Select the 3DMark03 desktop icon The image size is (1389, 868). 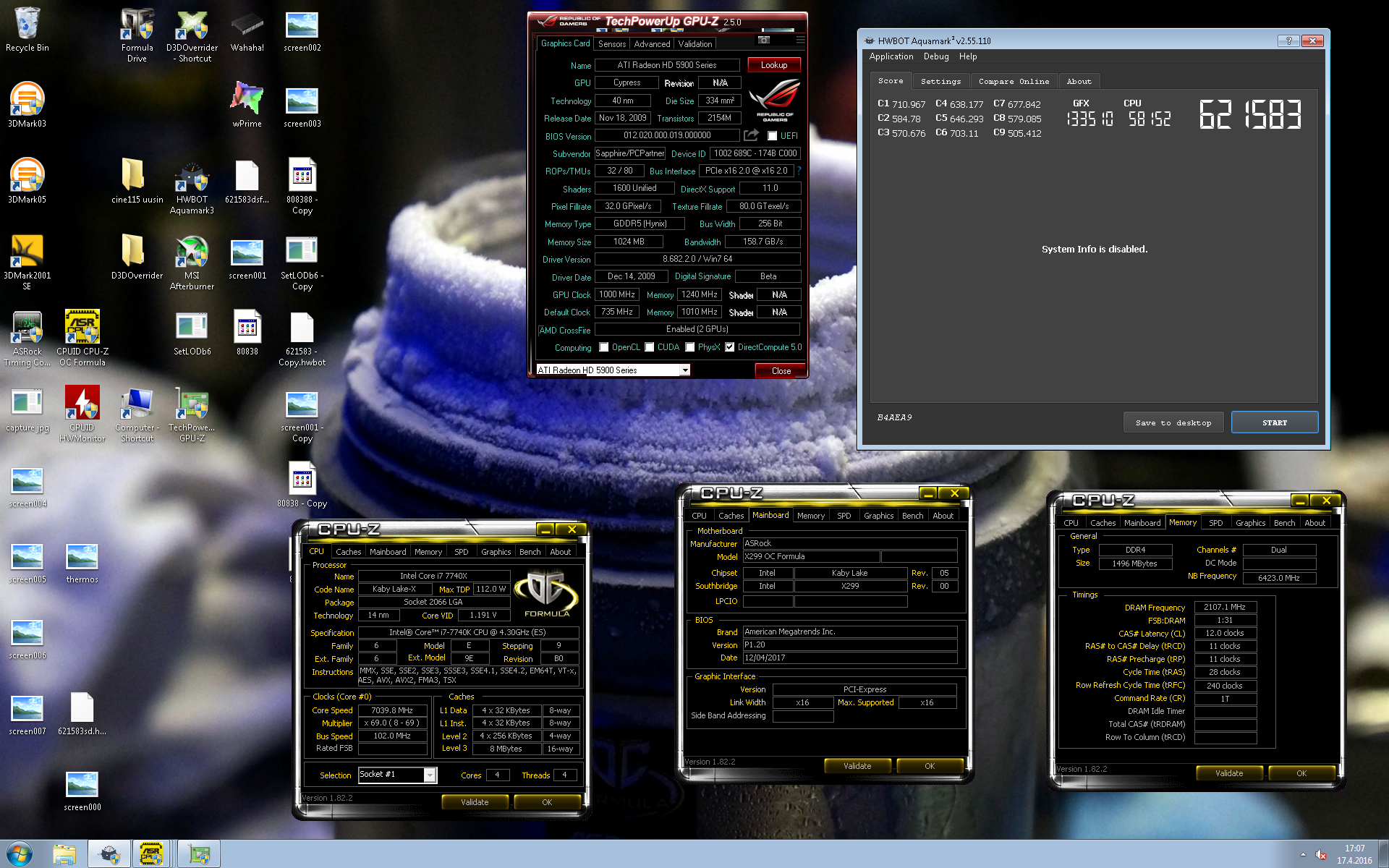(27, 106)
